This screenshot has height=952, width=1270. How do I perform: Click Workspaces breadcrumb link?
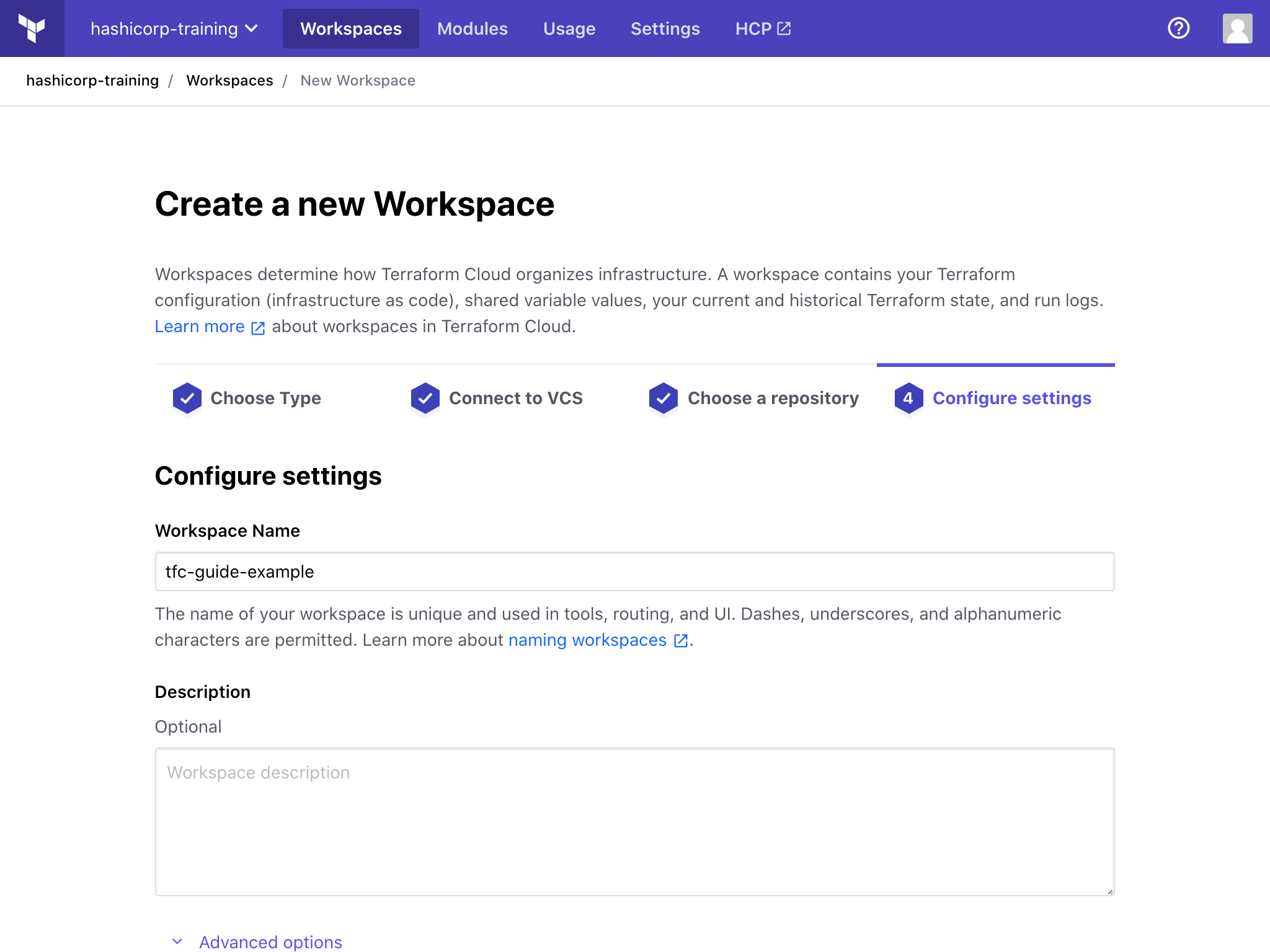click(229, 81)
